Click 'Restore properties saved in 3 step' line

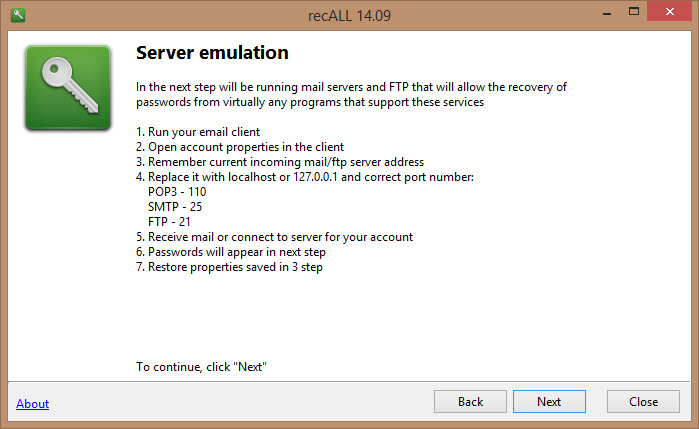229,267
